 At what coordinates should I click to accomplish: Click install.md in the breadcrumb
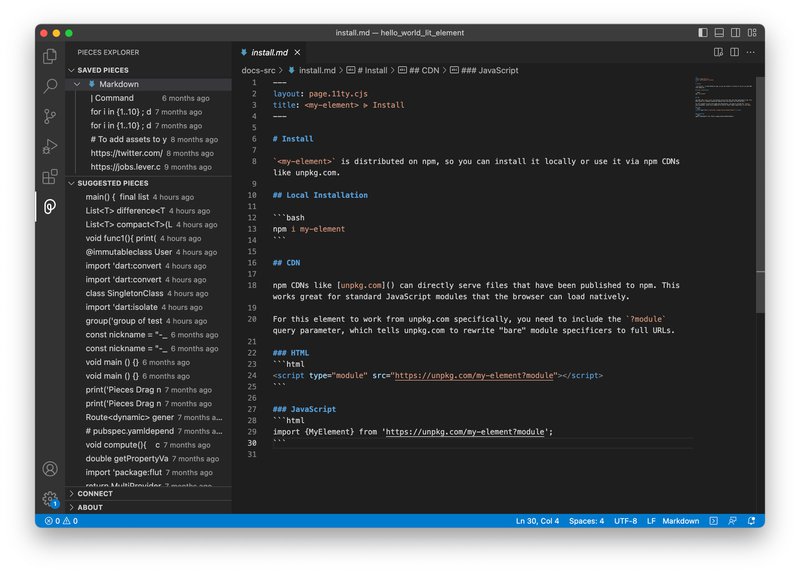(x=312, y=70)
